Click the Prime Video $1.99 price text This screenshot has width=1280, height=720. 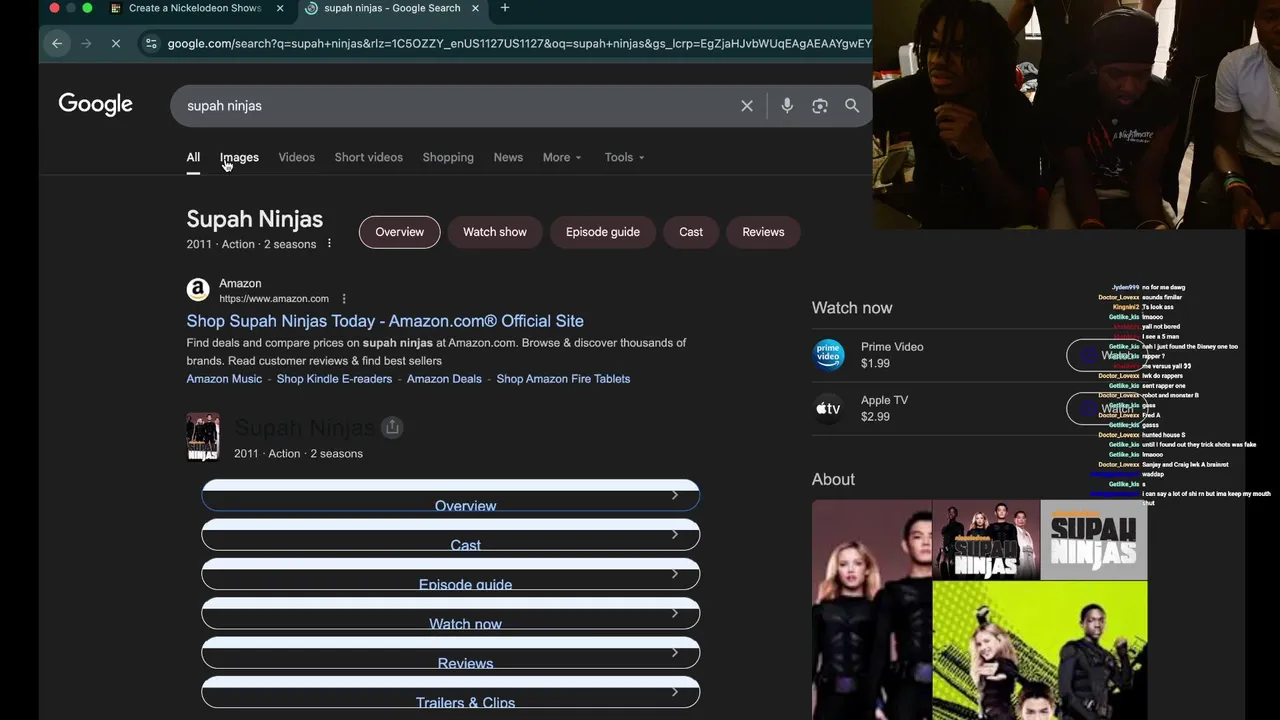pyautogui.click(x=875, y=364)
